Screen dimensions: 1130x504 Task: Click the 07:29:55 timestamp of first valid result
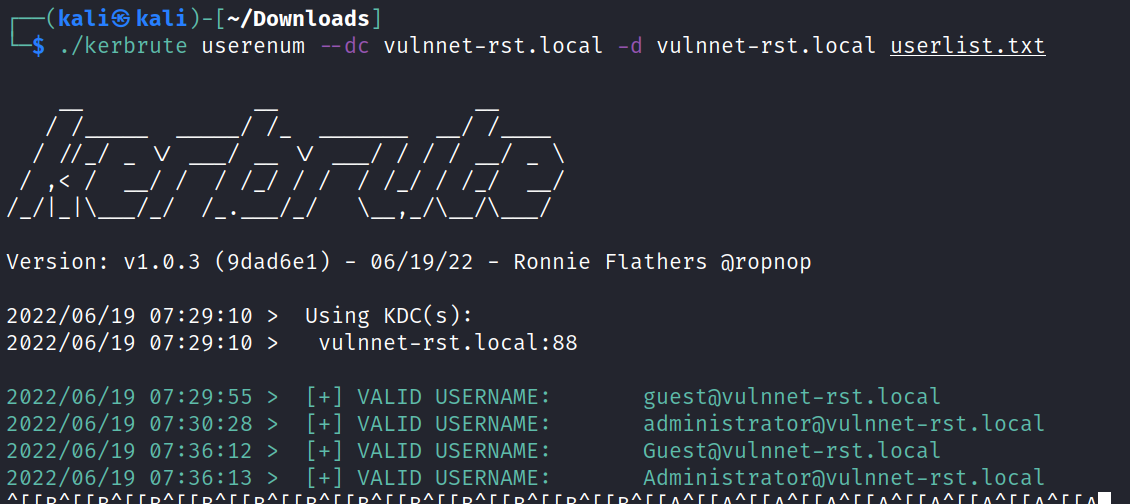(214, 397)
